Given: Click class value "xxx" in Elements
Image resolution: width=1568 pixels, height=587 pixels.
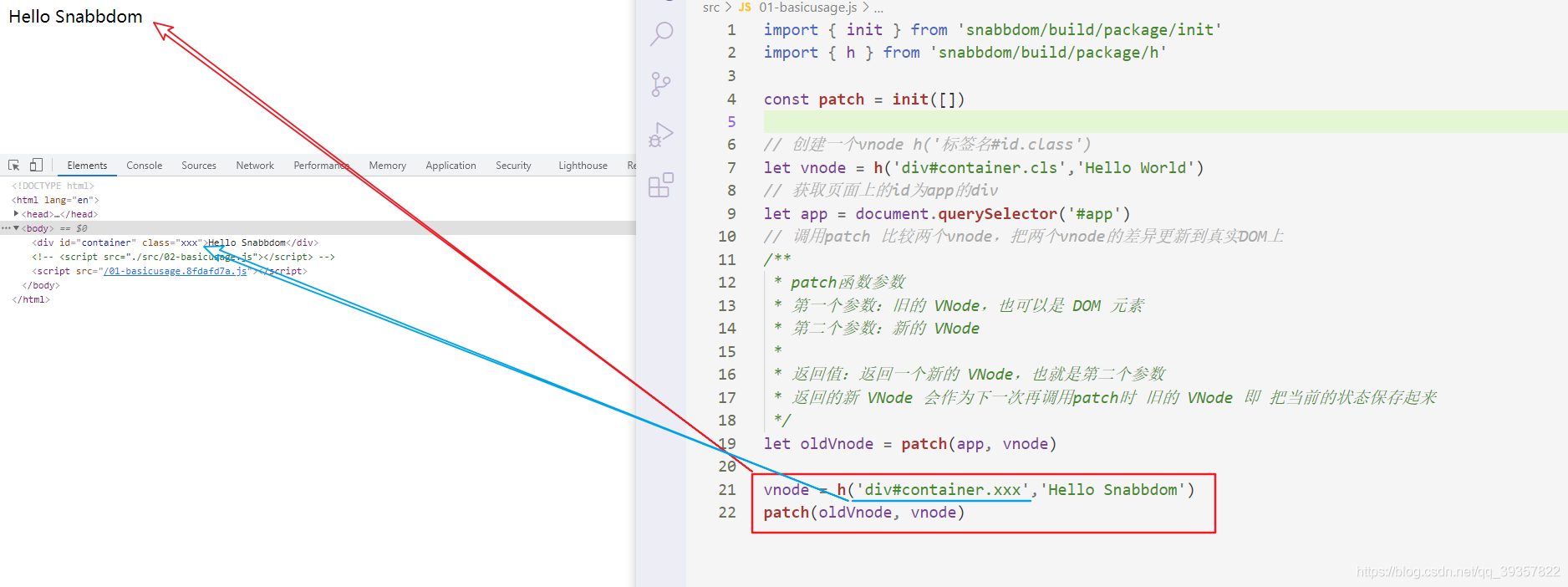Looking at the screenshot, I should point(190,242).
